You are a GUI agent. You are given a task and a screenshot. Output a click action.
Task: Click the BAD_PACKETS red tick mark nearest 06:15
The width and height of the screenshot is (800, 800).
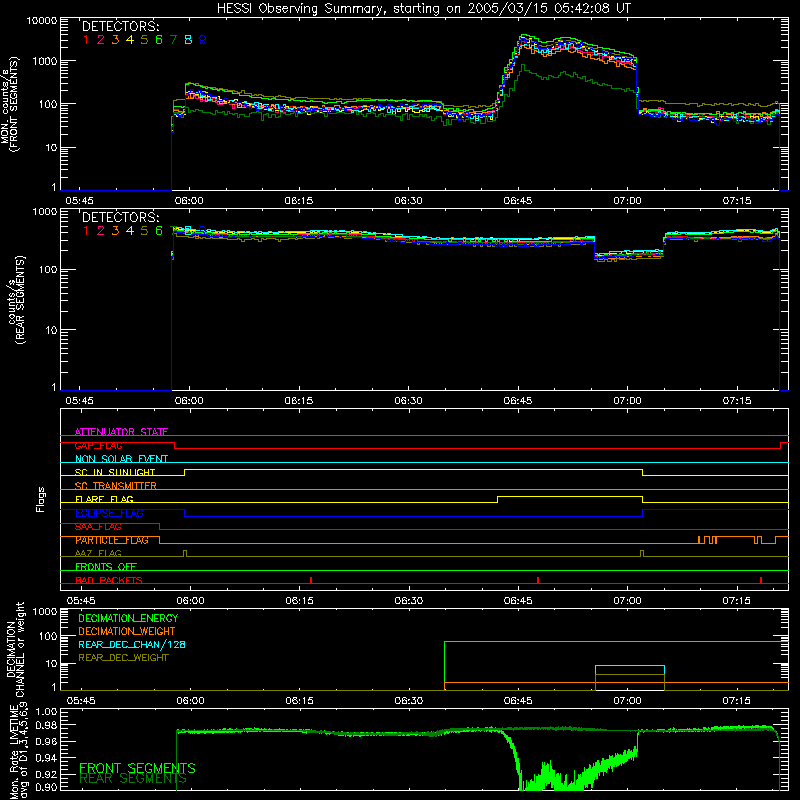point(311,580)
